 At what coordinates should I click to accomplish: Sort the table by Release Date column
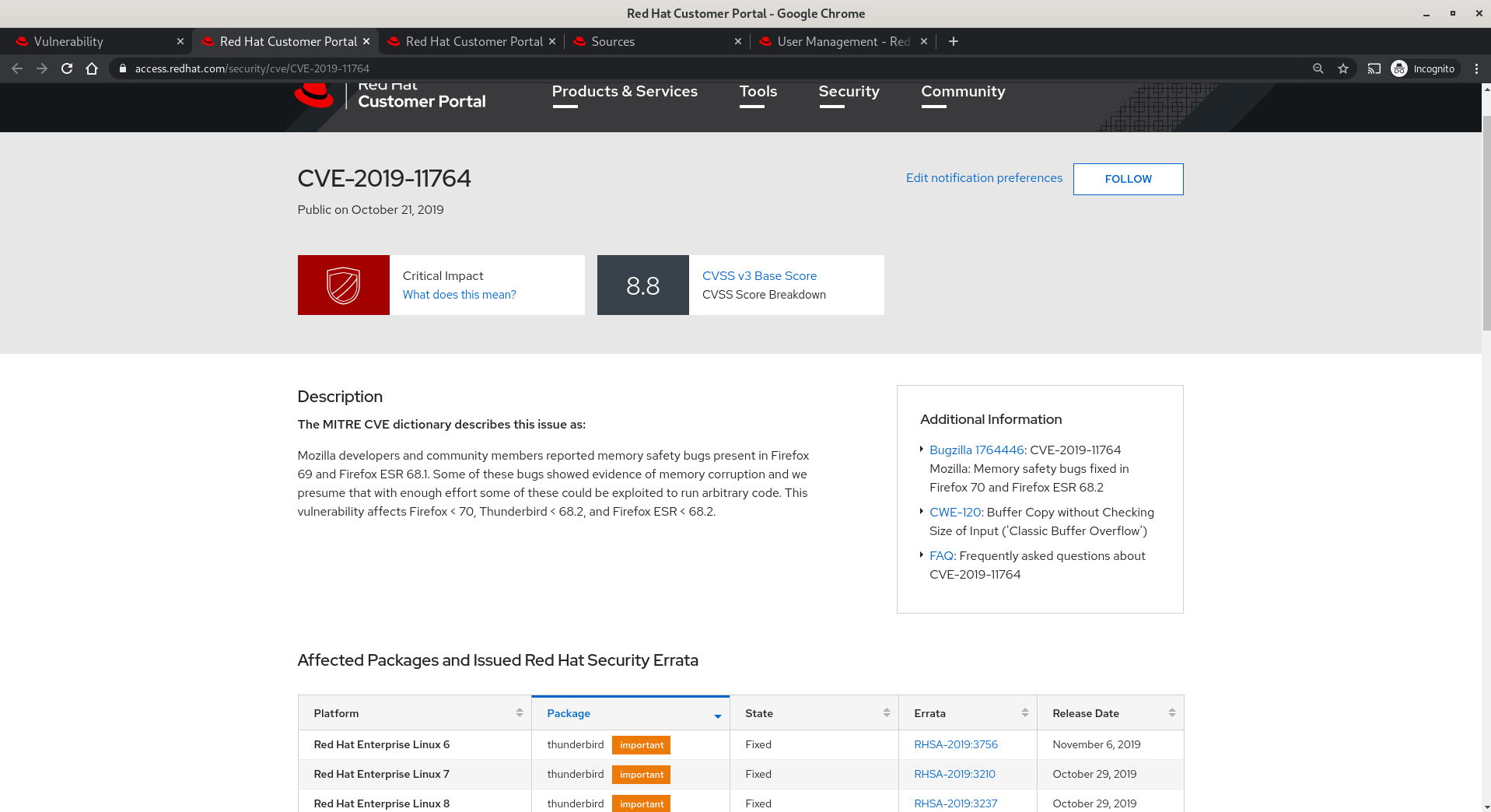pyautogui.click(x=1110, y=713)
